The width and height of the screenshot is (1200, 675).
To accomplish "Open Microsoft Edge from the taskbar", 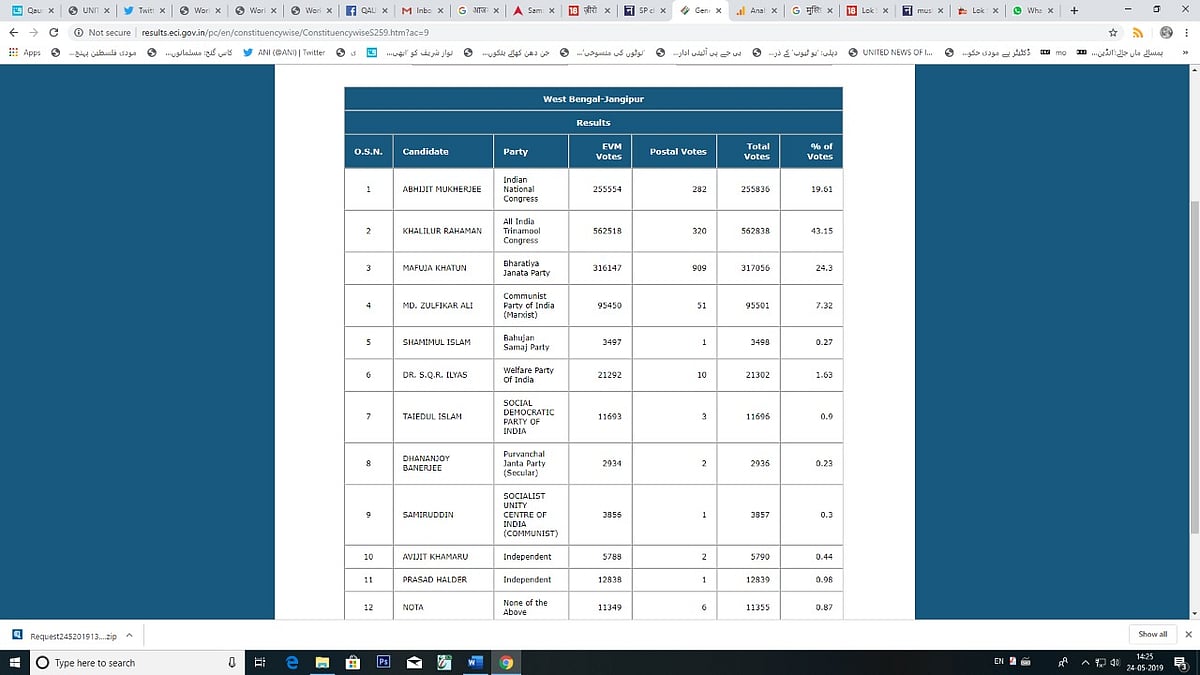I will tap(292, 662).
